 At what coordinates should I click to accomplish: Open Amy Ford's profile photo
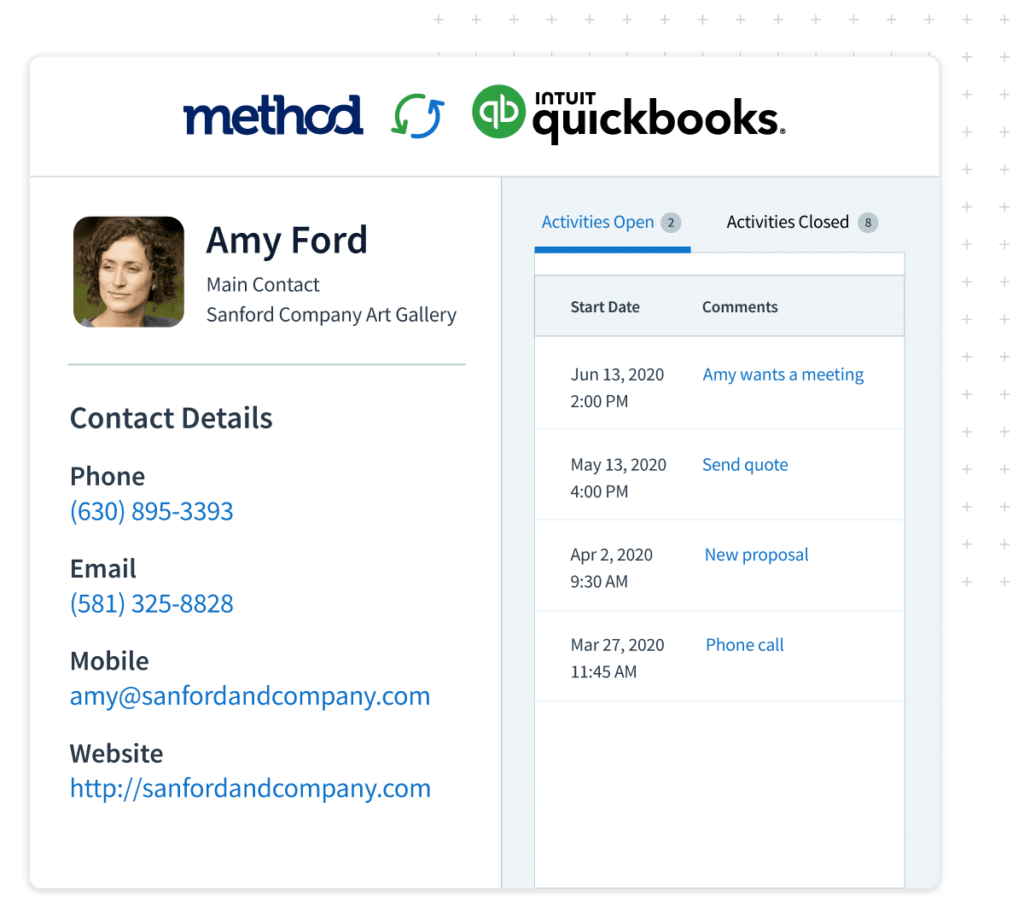point(128,272)
